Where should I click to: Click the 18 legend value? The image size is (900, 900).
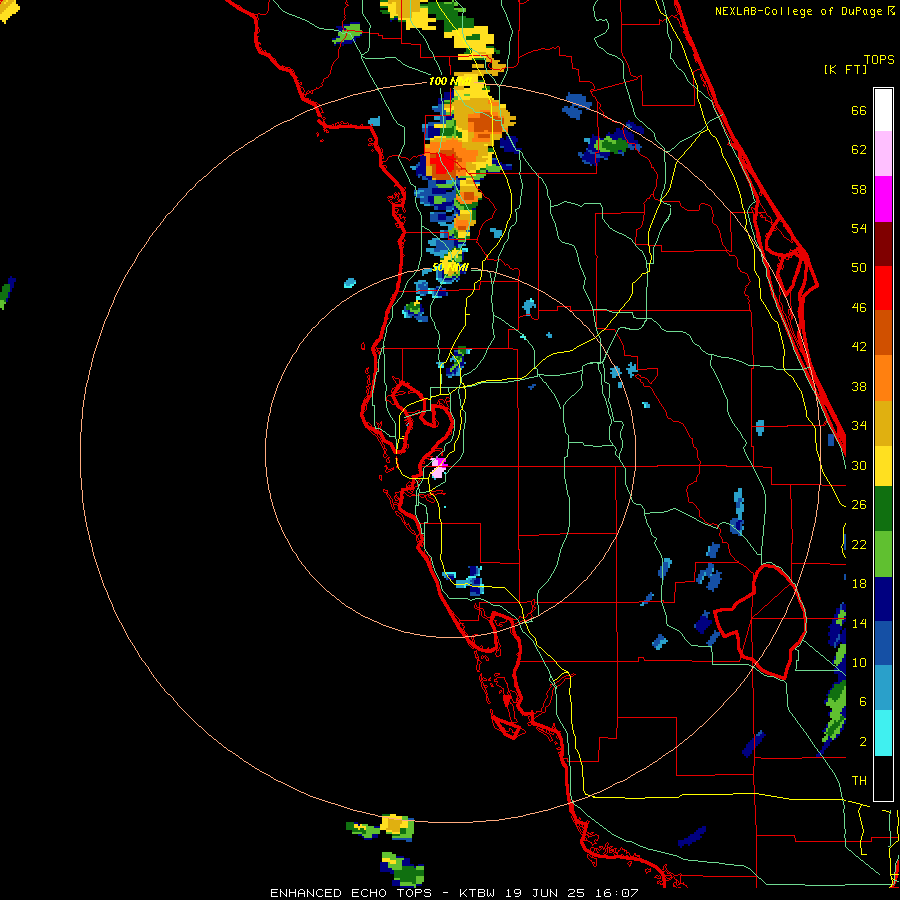[859, 584]
